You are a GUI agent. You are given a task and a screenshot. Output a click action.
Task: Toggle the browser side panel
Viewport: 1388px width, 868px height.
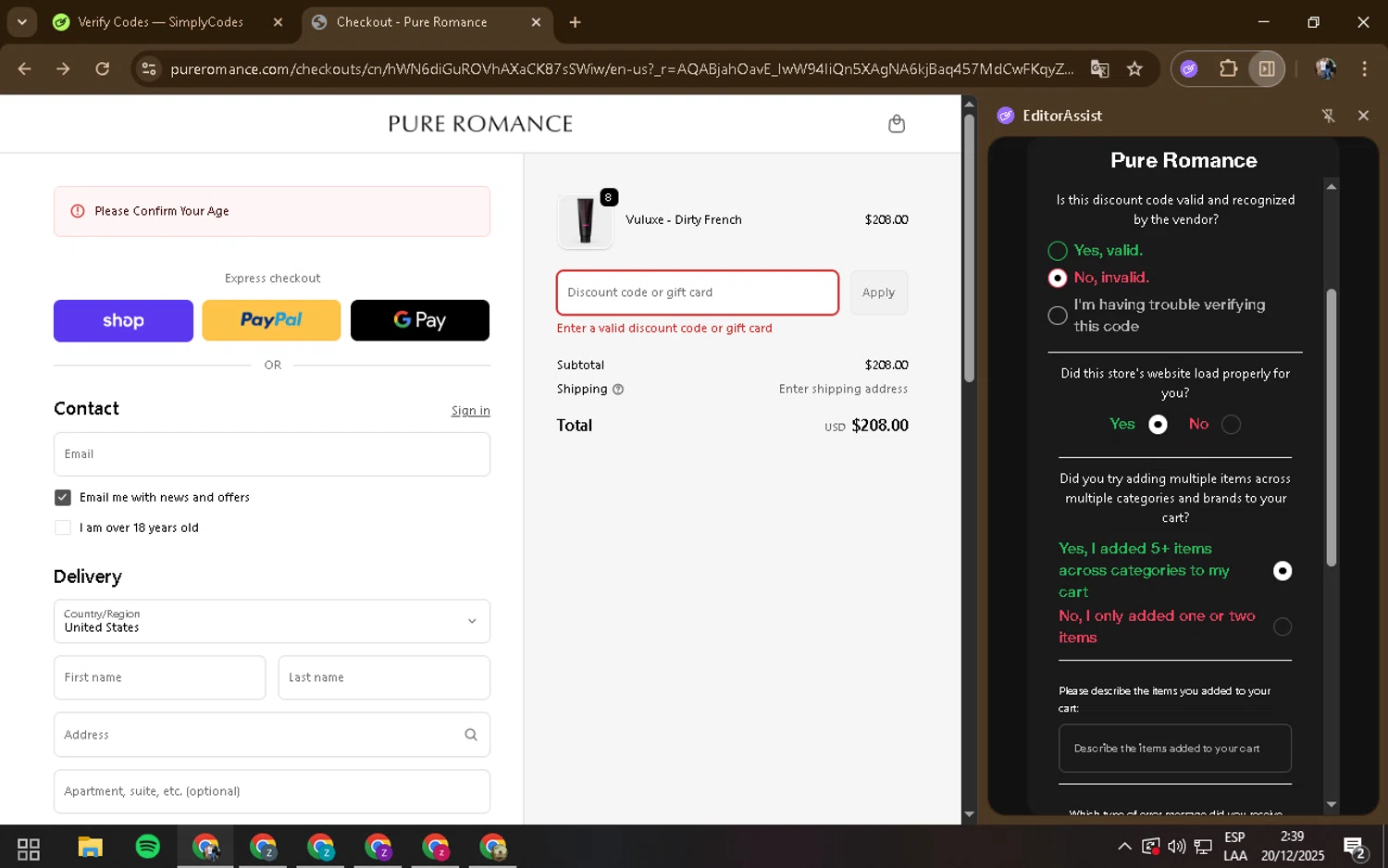tap(1267, 68)
